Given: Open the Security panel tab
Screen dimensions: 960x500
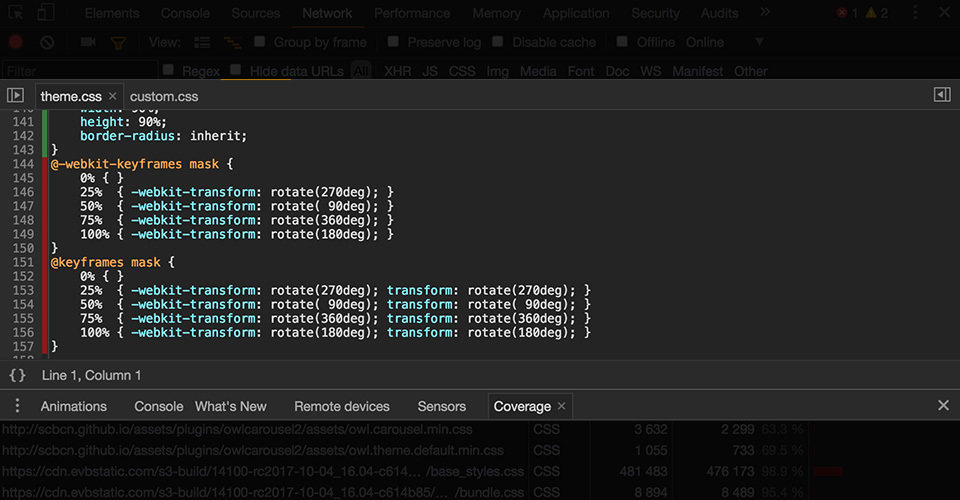Looking at the screenshot, I should (655, 13).
